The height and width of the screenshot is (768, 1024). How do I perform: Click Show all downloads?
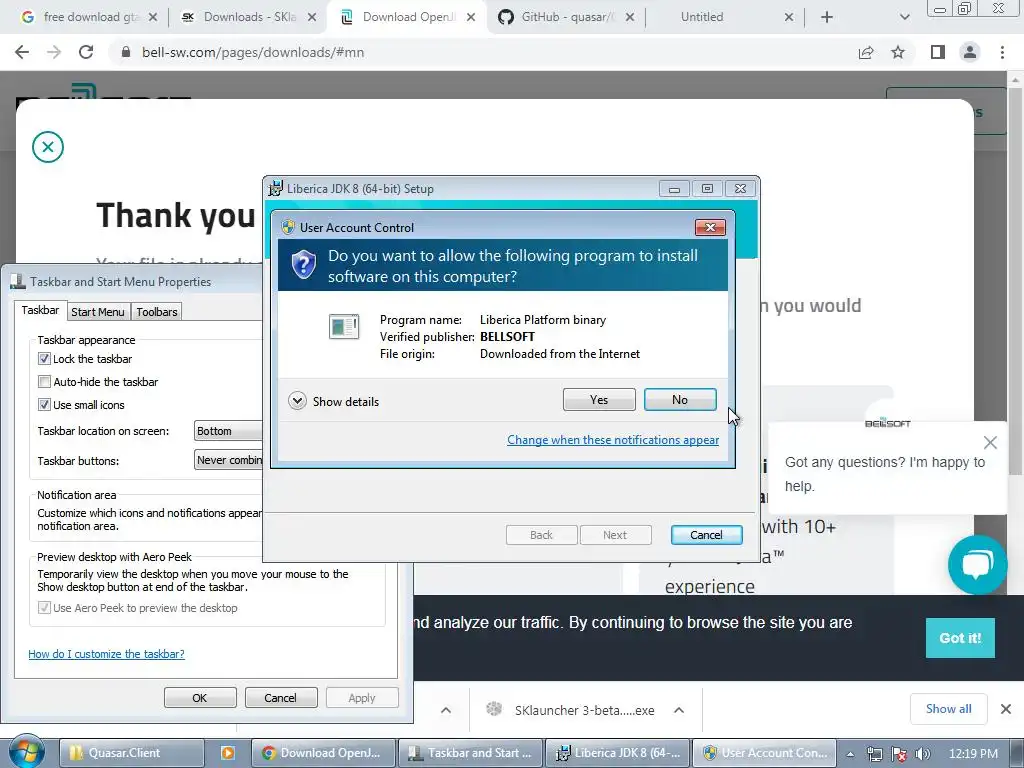948,709
